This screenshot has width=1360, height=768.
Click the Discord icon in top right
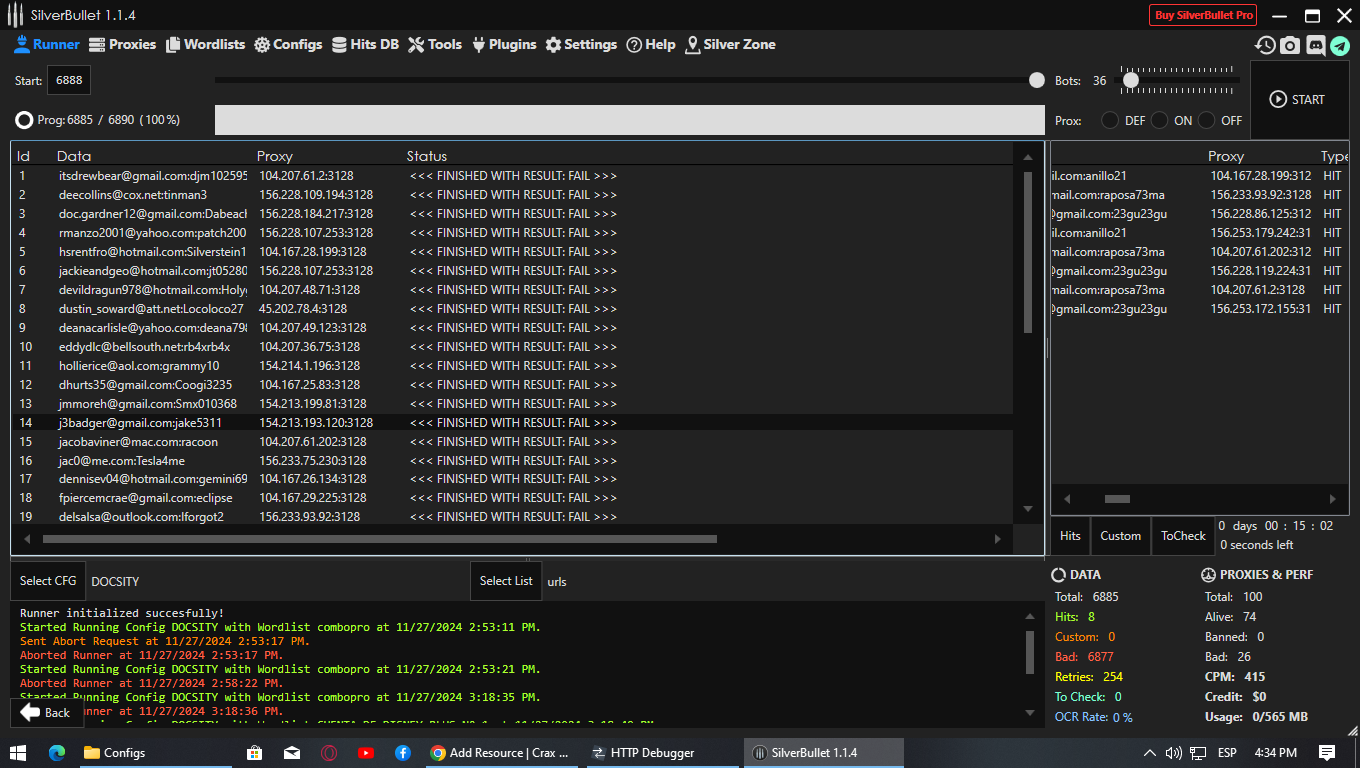click(1315, 45)
